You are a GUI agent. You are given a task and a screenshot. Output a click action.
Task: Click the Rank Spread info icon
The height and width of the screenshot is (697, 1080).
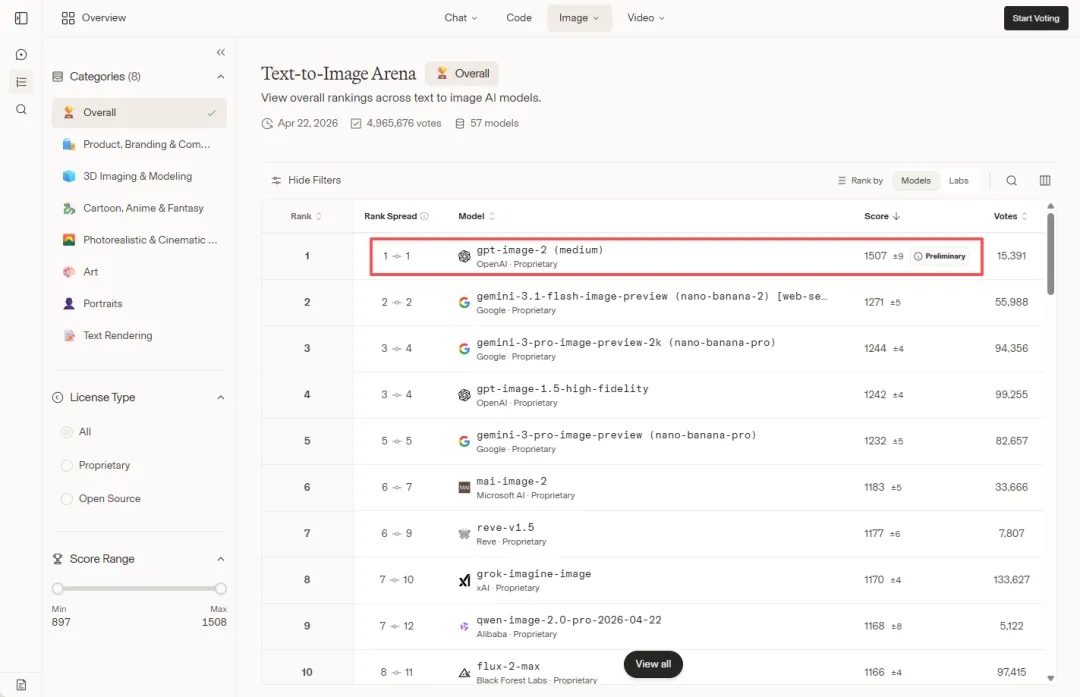pyautogui.click(x=424, y=216)
